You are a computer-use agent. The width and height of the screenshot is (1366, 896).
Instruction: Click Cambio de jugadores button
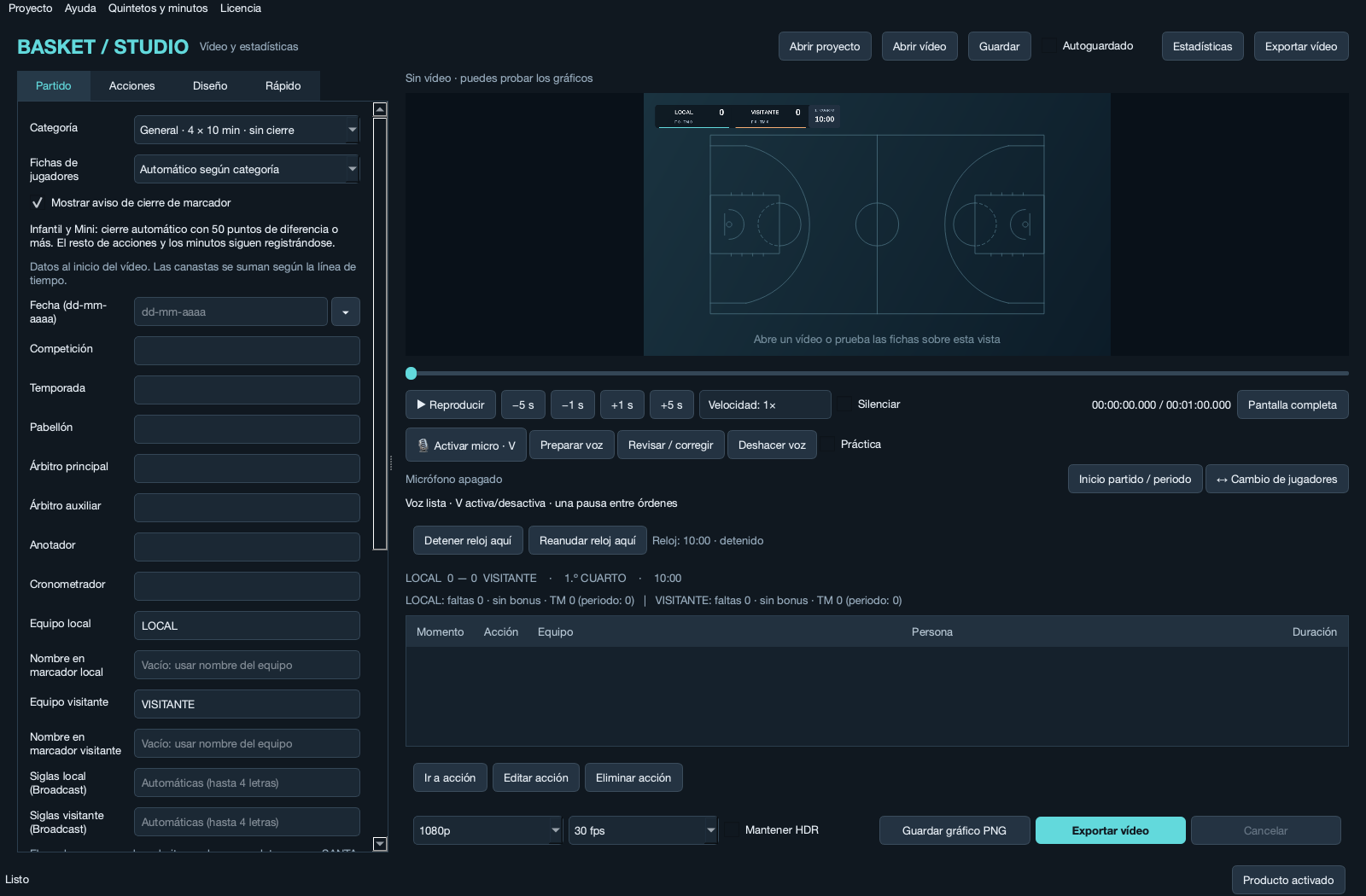[x=1277, y=479]
